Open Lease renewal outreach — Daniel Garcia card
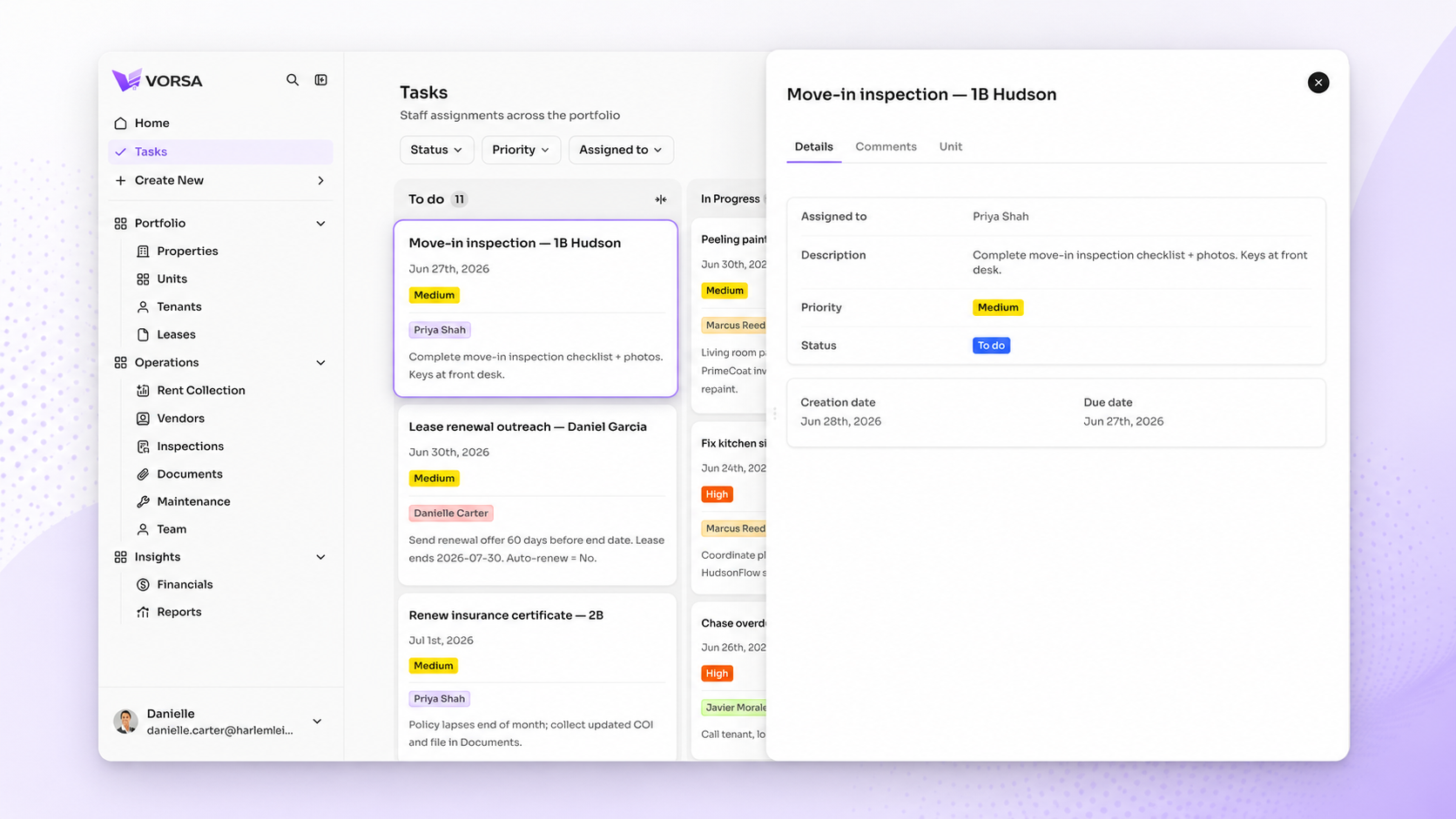 (x=537, y=493)
